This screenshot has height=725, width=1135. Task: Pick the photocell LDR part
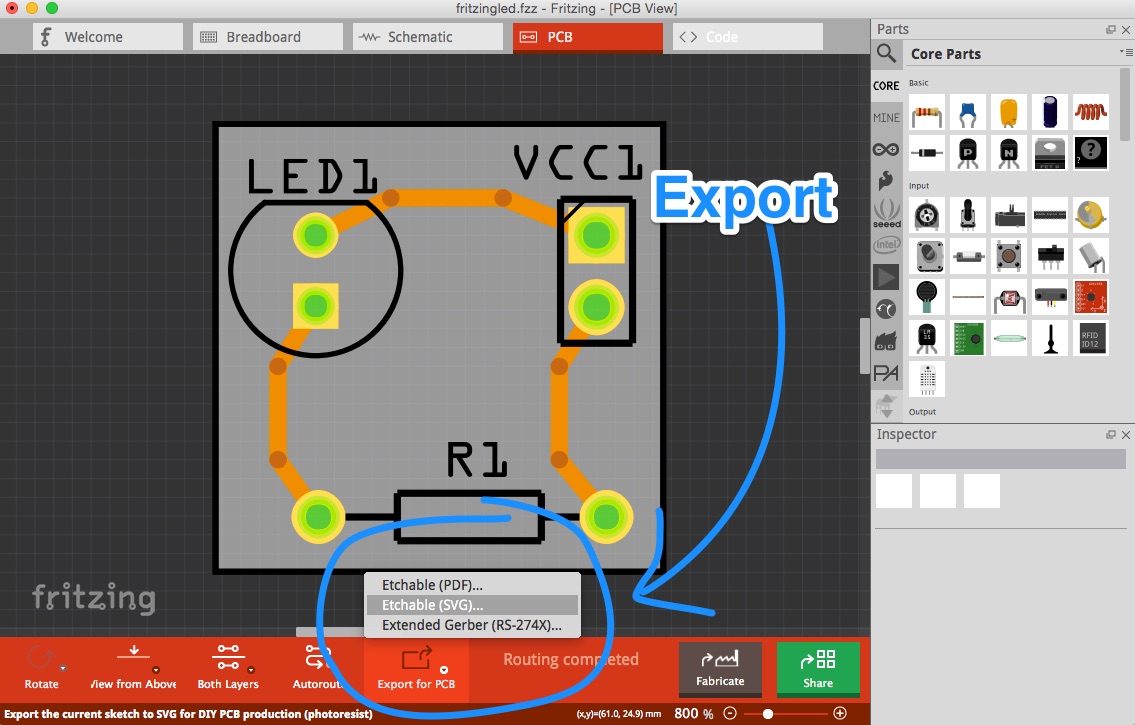(1009, 297)
